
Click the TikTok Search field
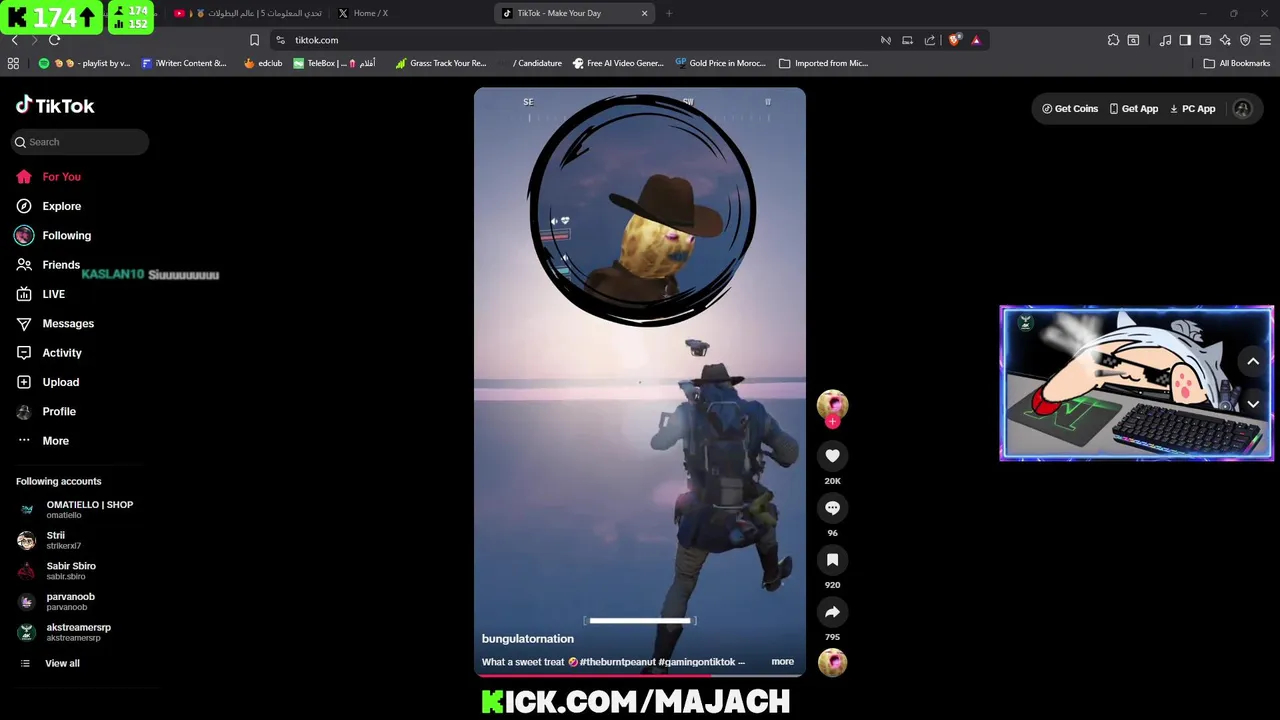pyautogui.click(x=80, y=142)
